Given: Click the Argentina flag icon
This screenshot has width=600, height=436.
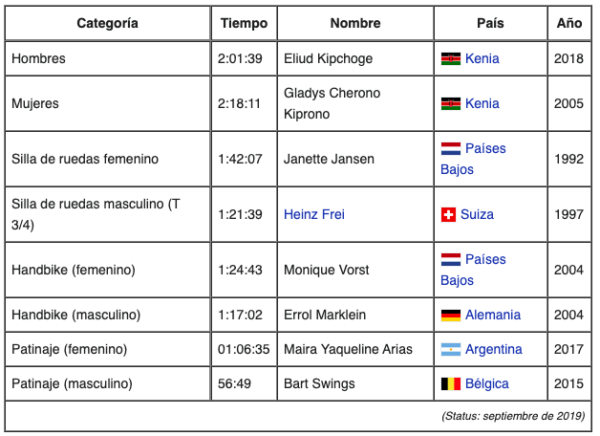Looking at the screenshot, I should (450, 350).
